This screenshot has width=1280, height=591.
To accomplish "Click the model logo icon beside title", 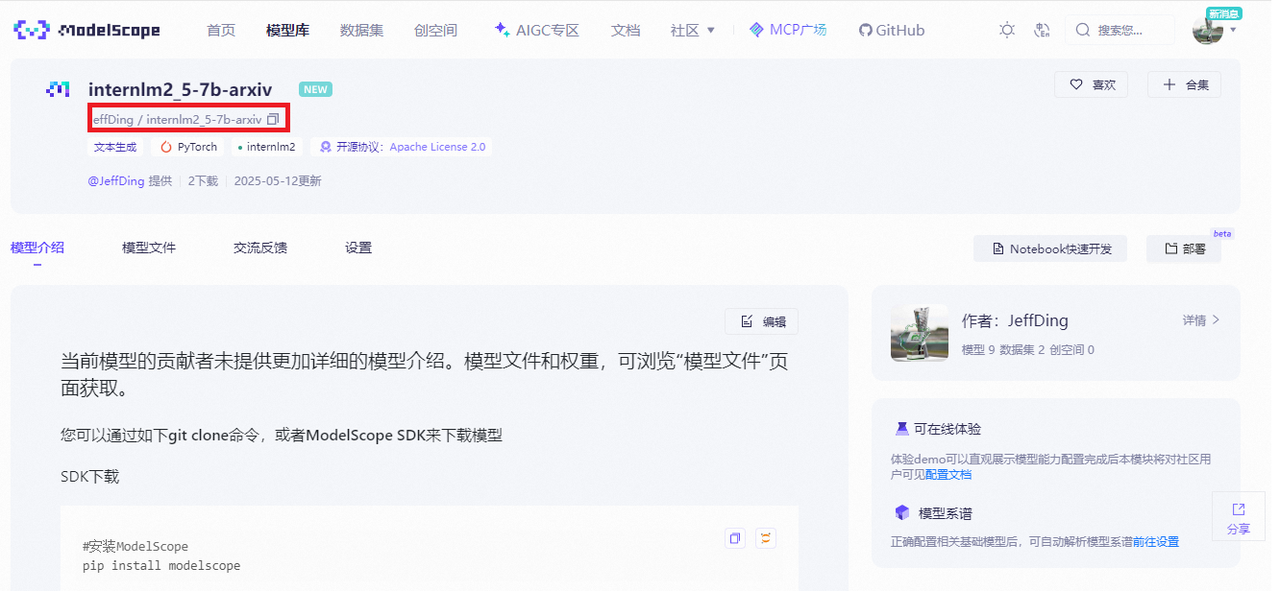I will pos(58,89).
